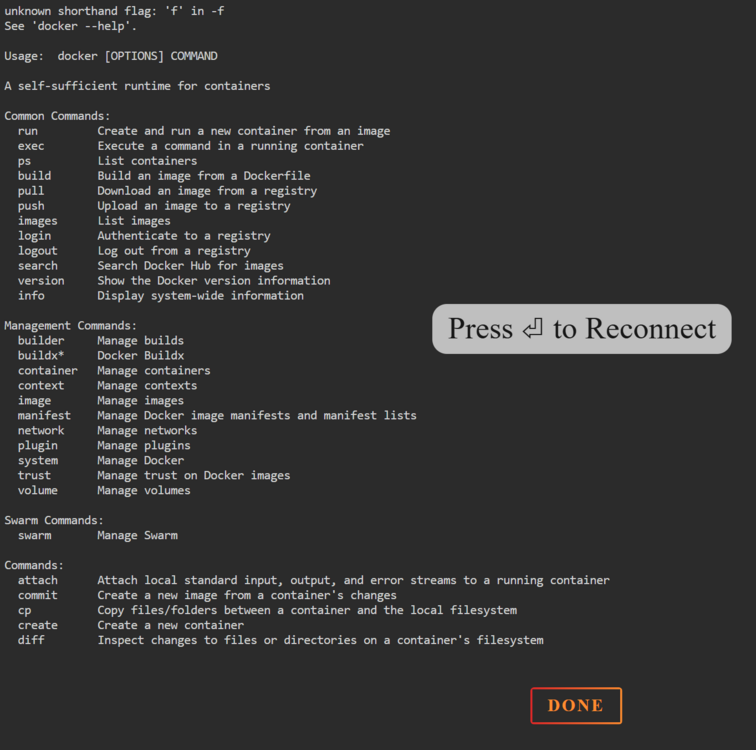Click the 'network' command name
Screen dimensions: 756x750
coord(41,430)
